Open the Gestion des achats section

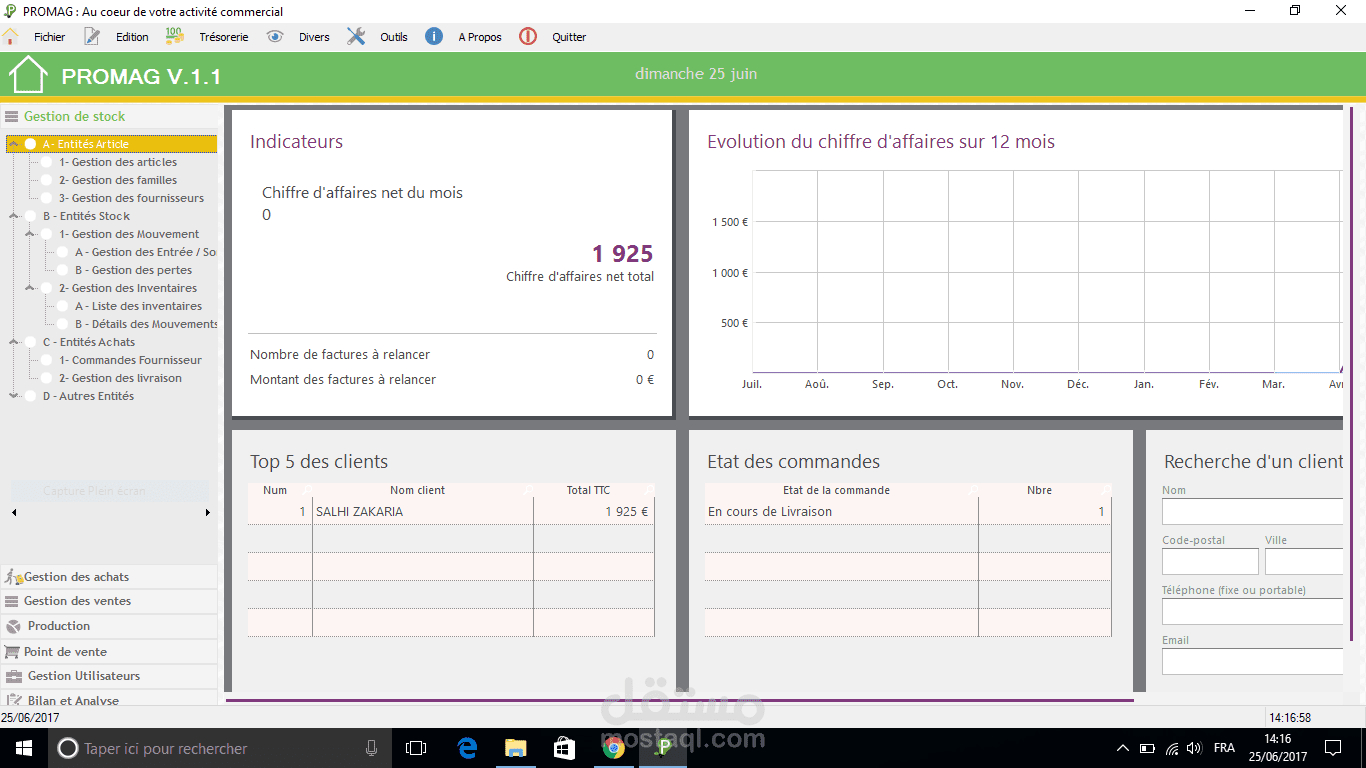click(x=109, y=577)
